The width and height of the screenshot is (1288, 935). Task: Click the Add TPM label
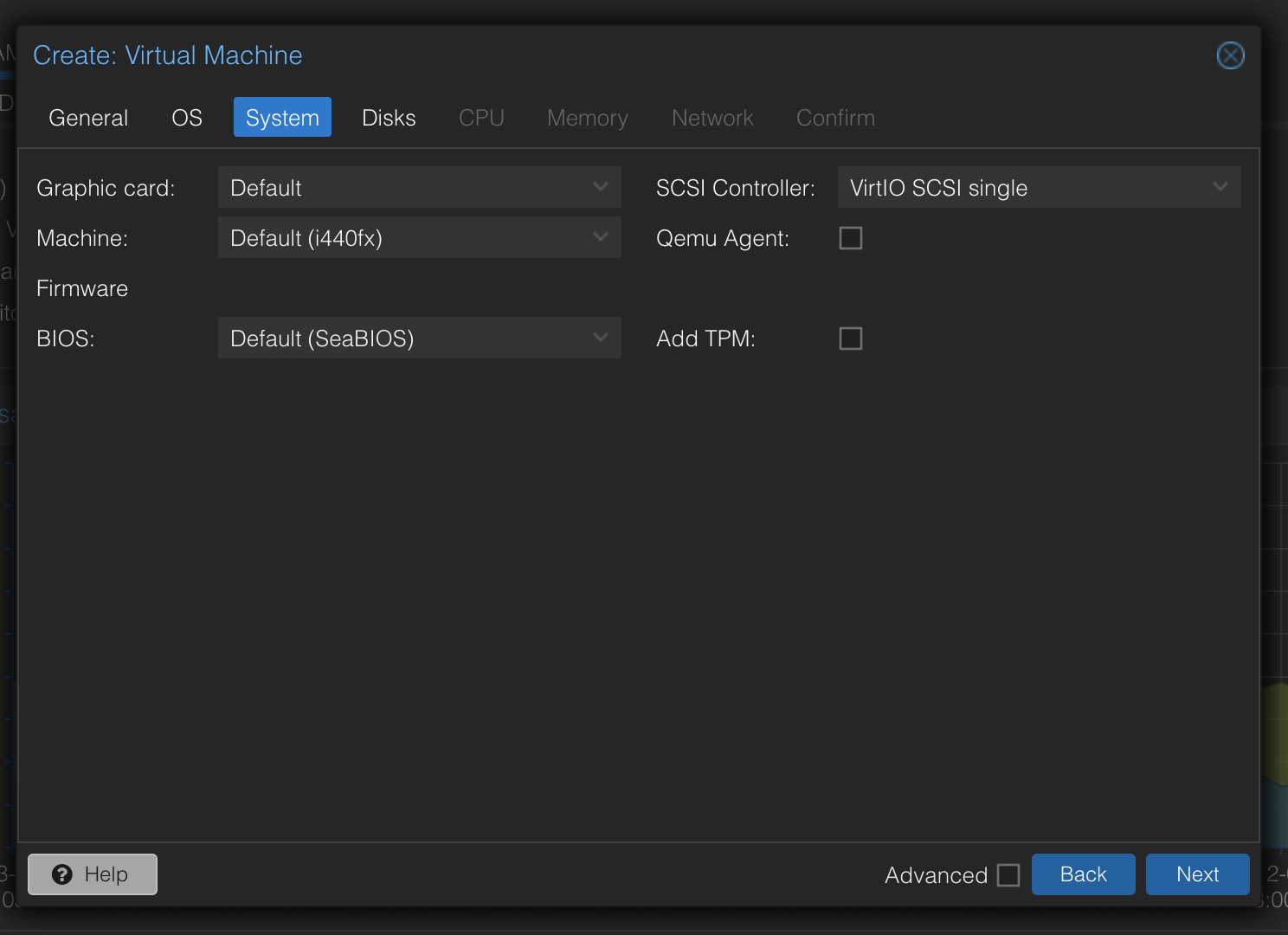(705, 339)
